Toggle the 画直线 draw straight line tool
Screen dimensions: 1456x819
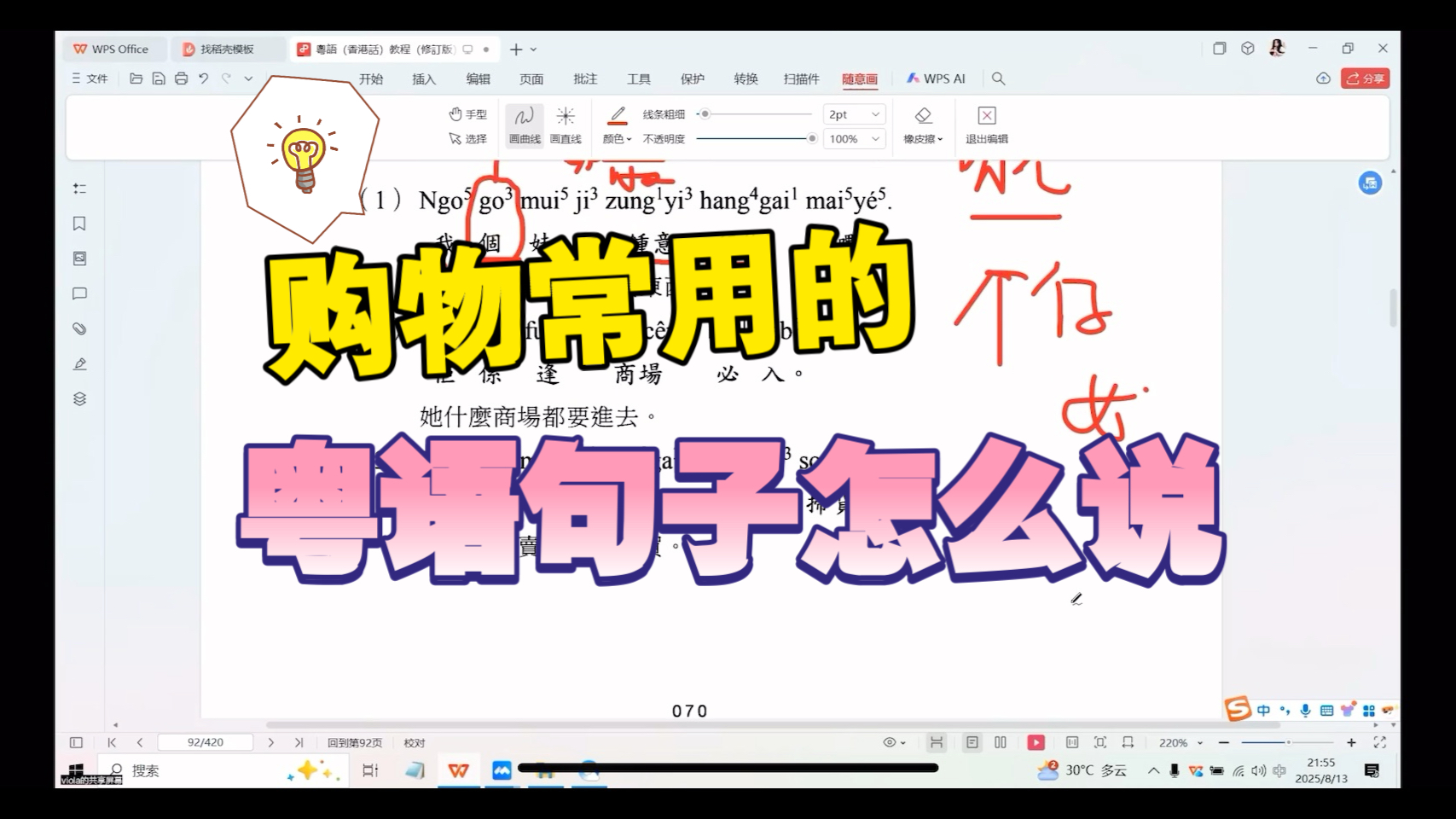pyautogui.click(x=566, y=125)
